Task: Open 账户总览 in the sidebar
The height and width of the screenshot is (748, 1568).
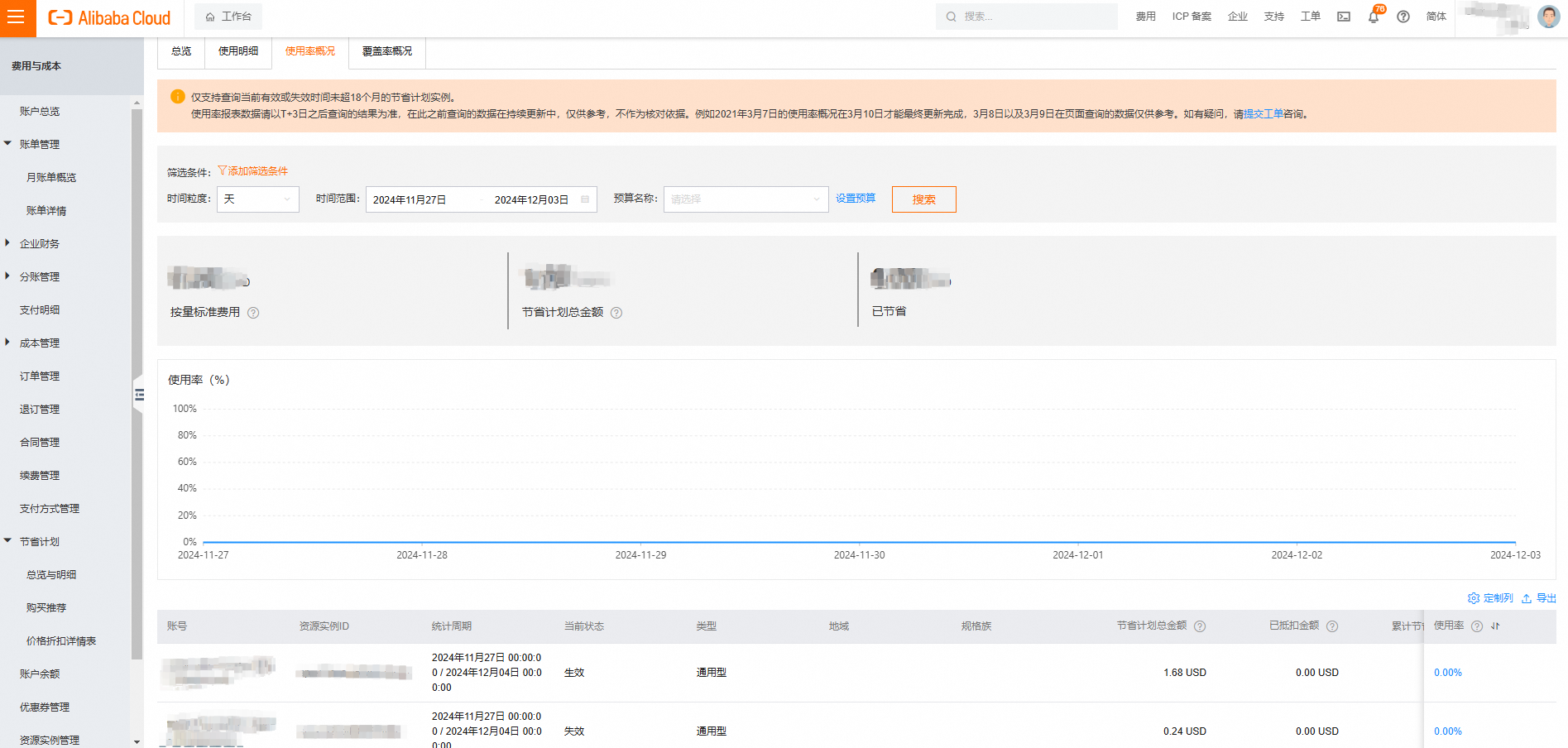Action: (40, 111)
